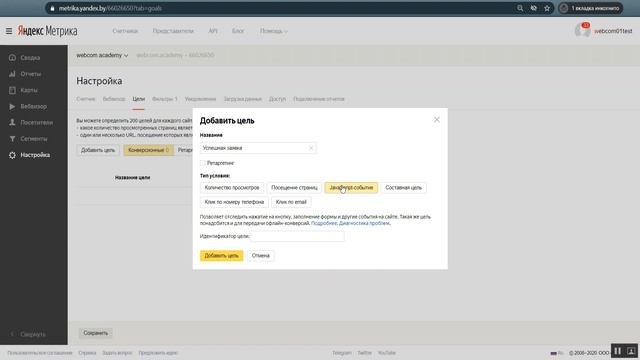Close the Добавить цель dialog

click(437, 120)
